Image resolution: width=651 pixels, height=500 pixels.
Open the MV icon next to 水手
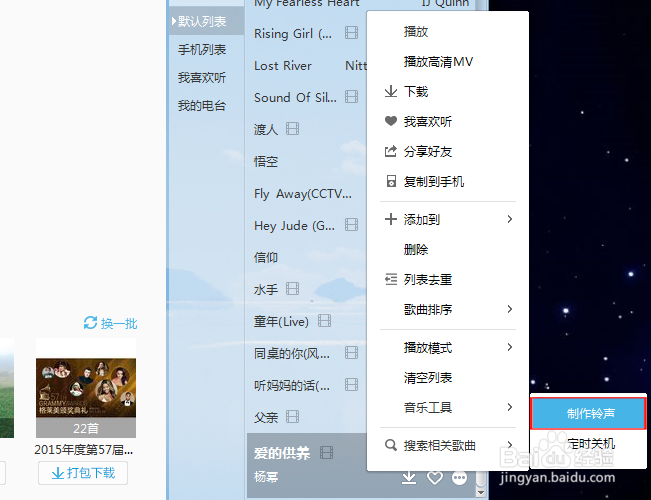point(292,289)
